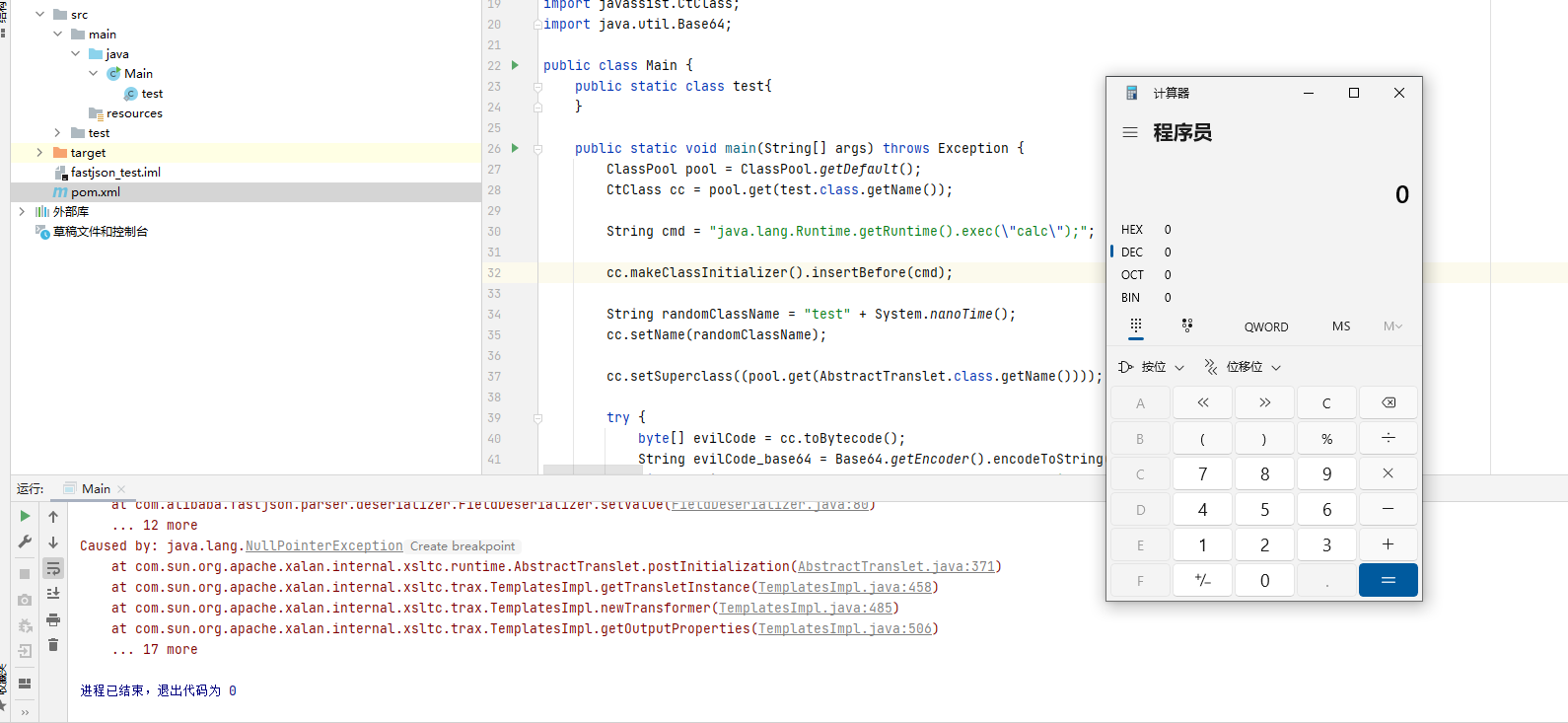Open NullPointerException link in console

point(323,545)
